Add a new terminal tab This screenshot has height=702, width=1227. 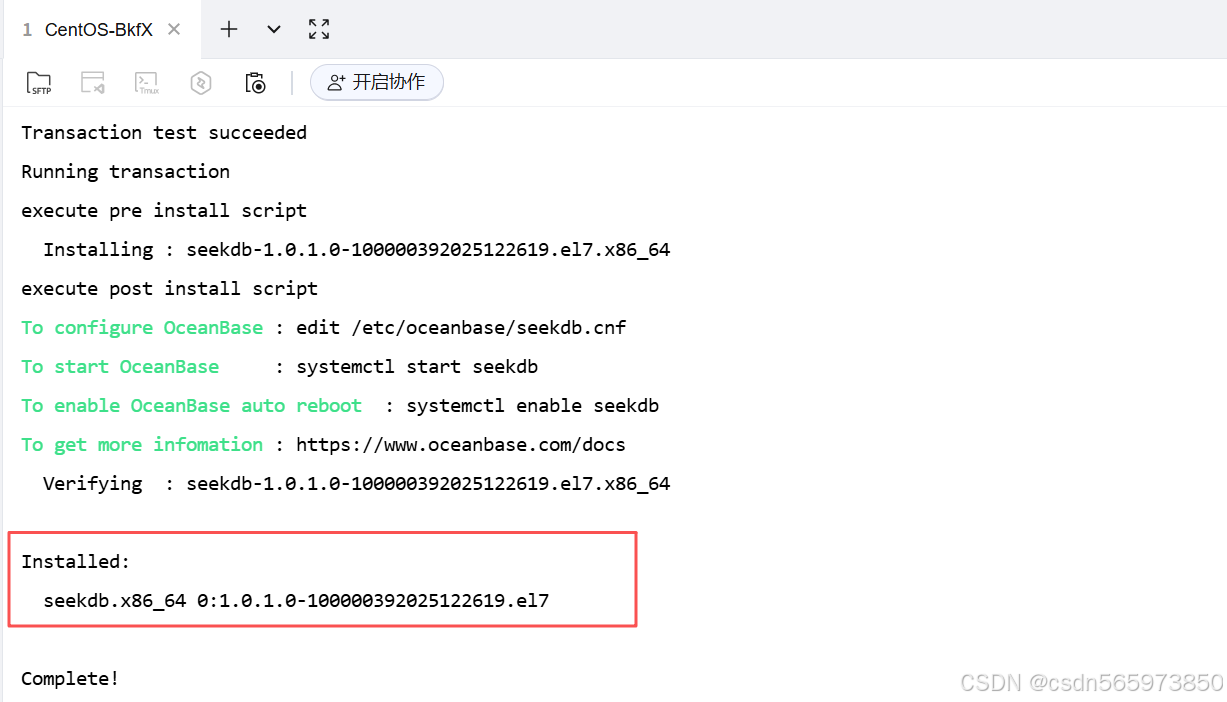[229, 29]
